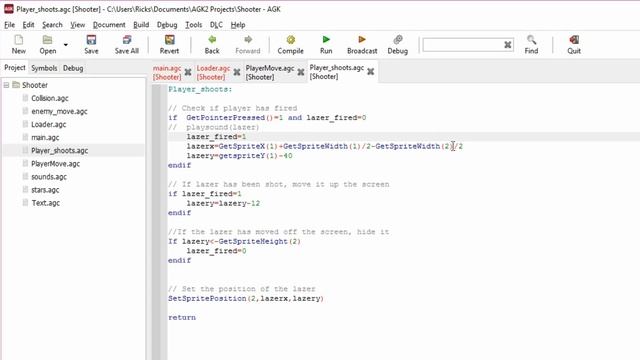Click the Quit toolbar icon
640x360 pixels.
[574, 44]
